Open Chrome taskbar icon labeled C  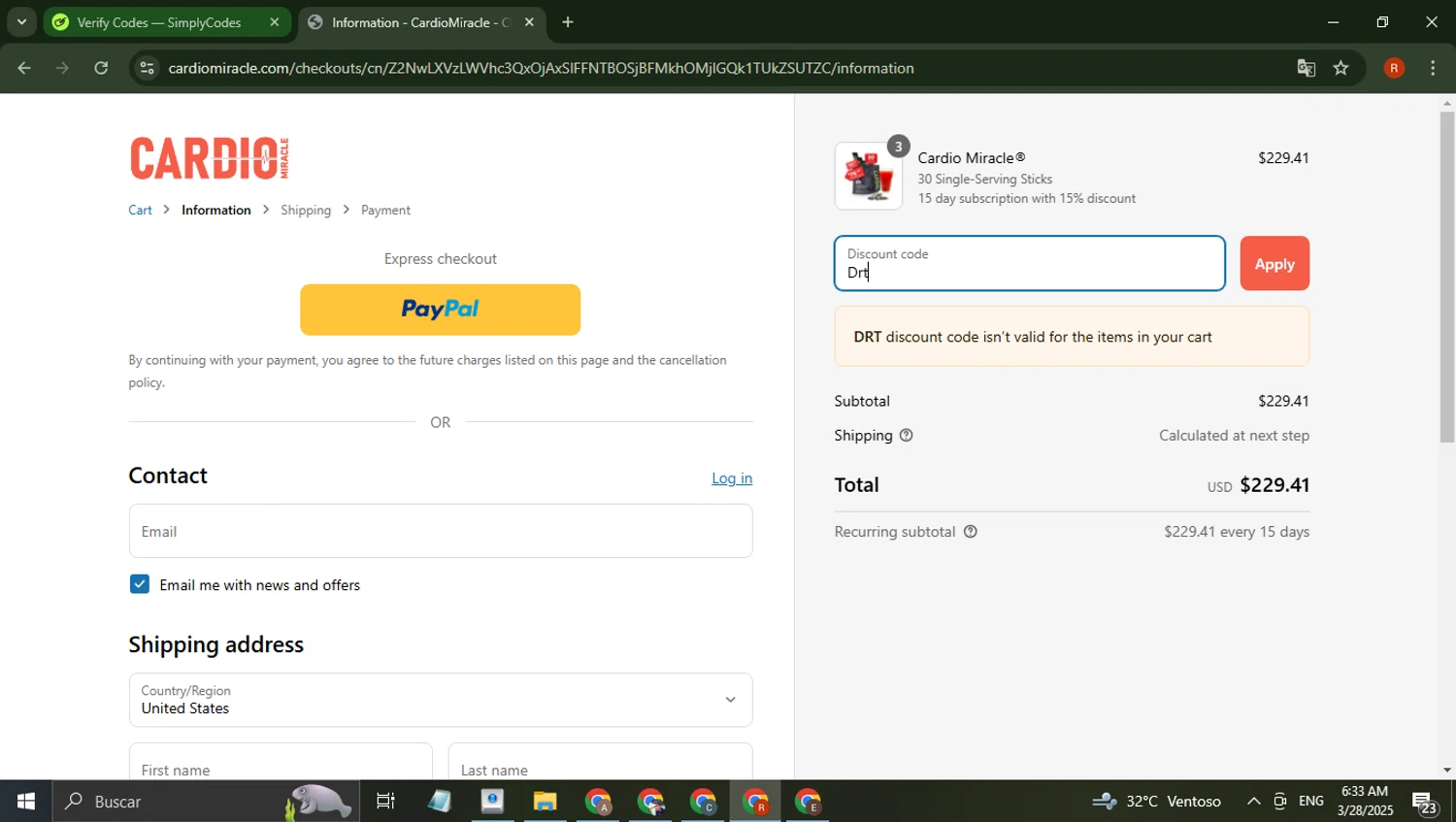tap(703, 802)
